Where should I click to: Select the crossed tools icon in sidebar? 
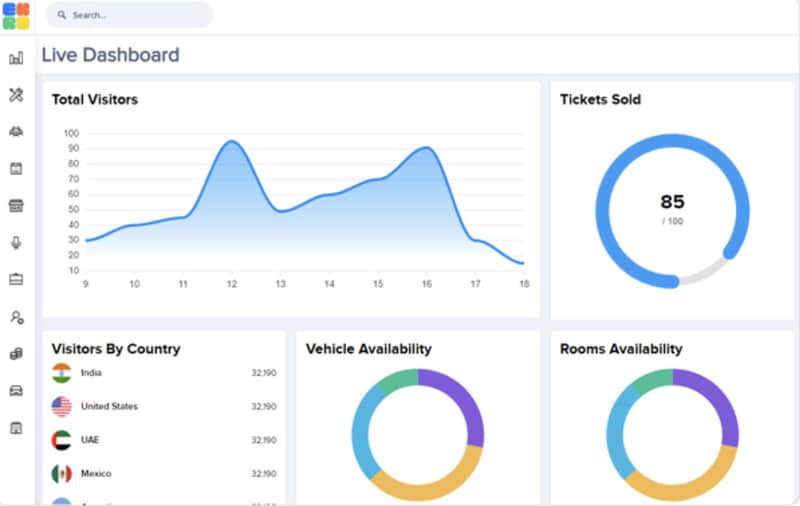(16, 95)
